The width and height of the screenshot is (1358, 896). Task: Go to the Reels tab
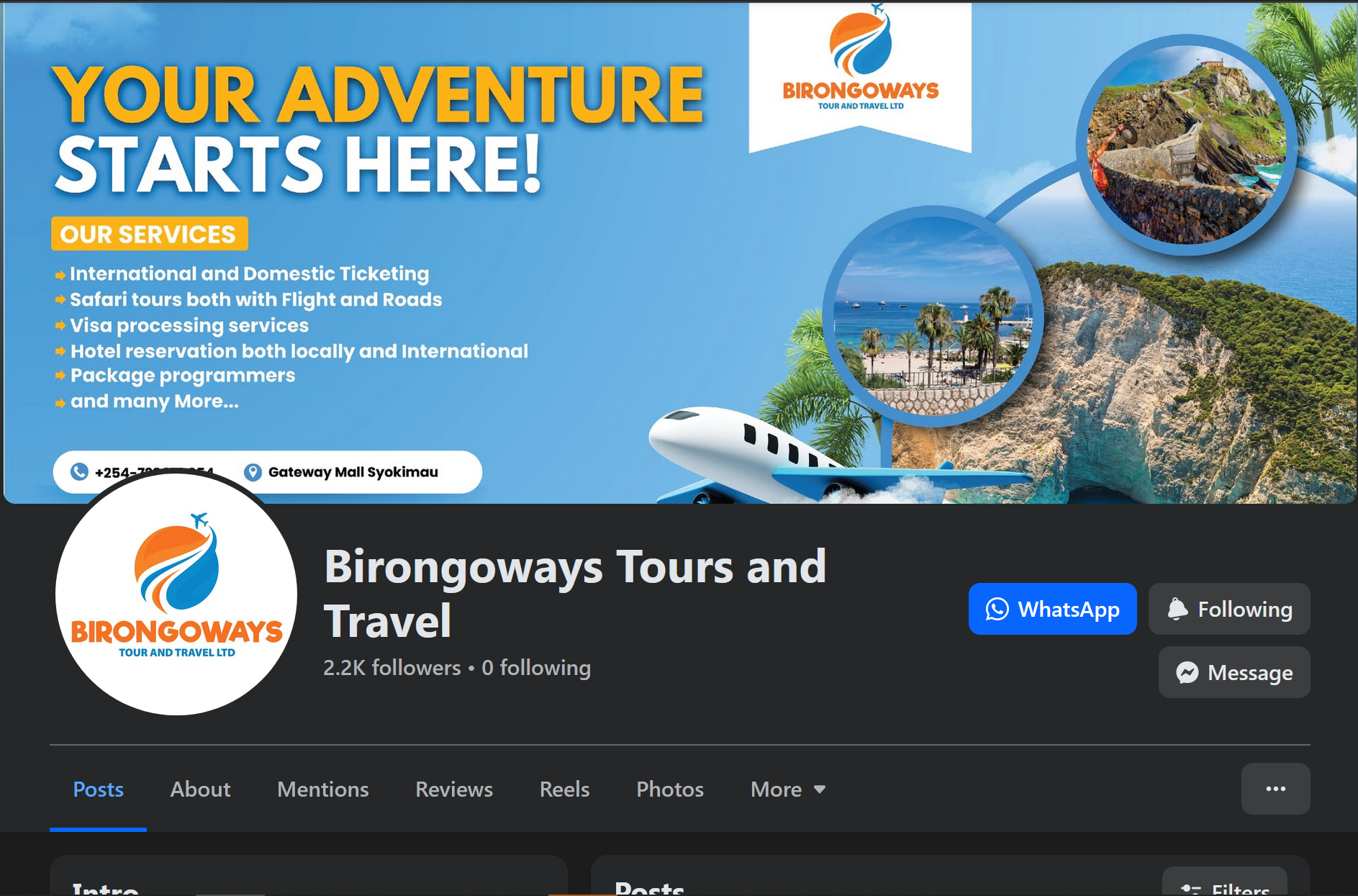pos(565,789)
